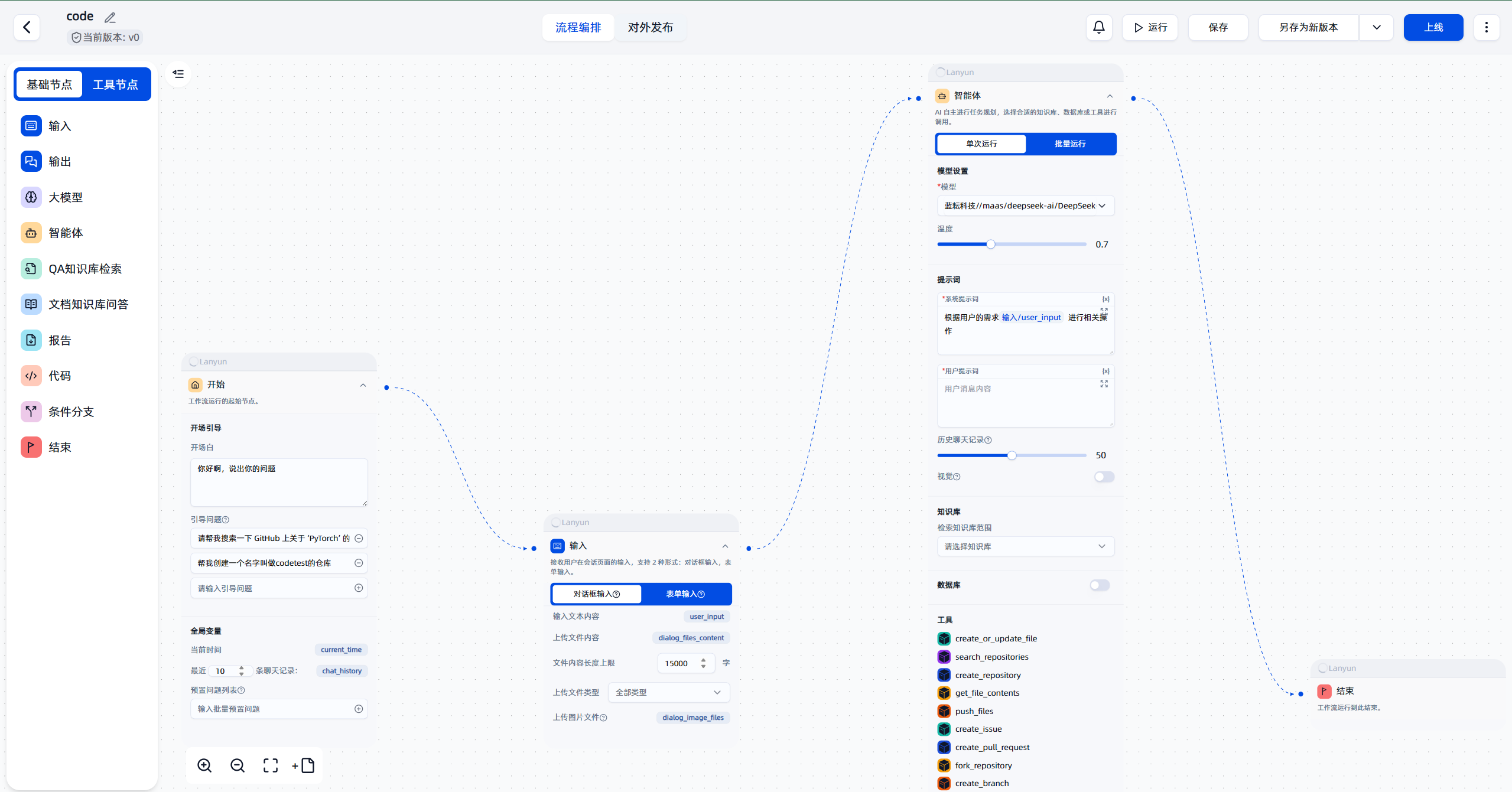The height and width of the screenshot is (792, 1512).
Task: Switch to the 对外发布 tab
Action: [x=650, y=27]
